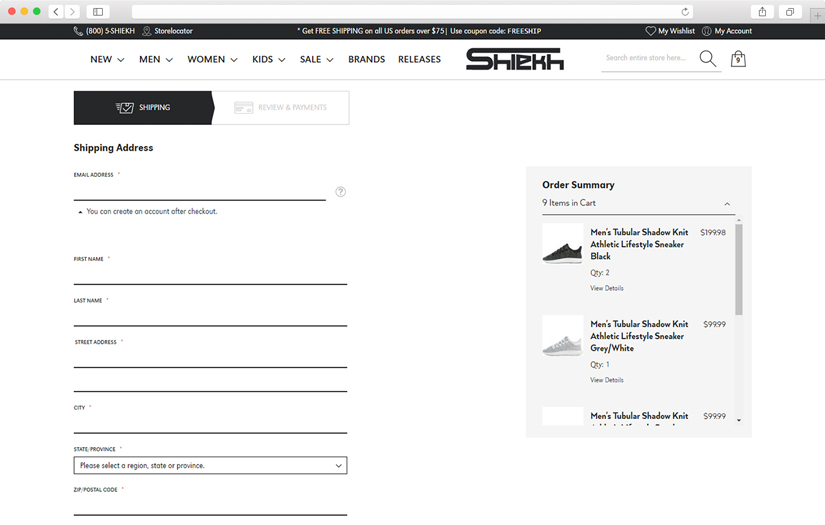Select the SHIPPING step tab

[143, 108]
